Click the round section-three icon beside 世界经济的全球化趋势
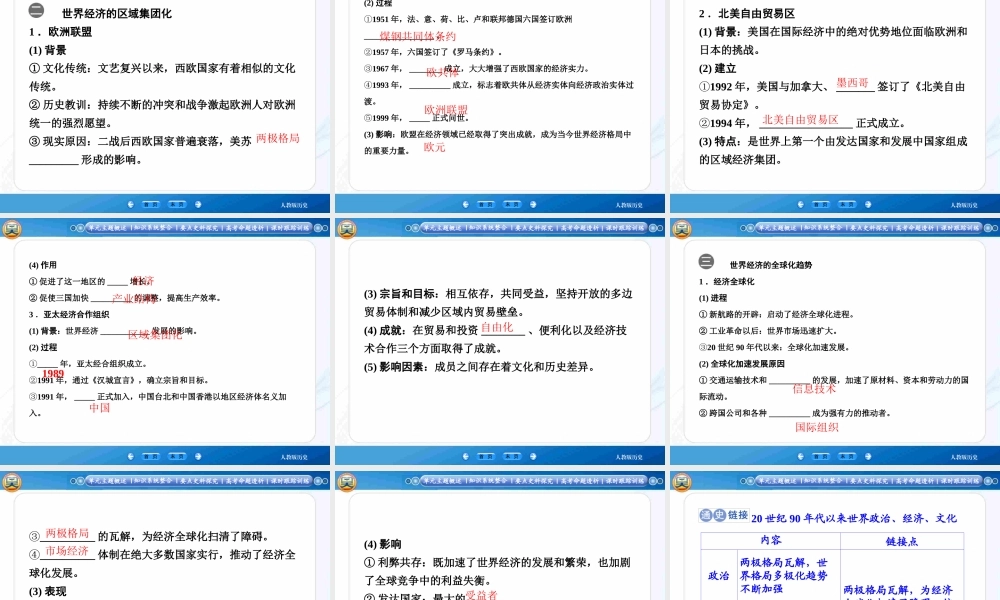 click(706, 261)
